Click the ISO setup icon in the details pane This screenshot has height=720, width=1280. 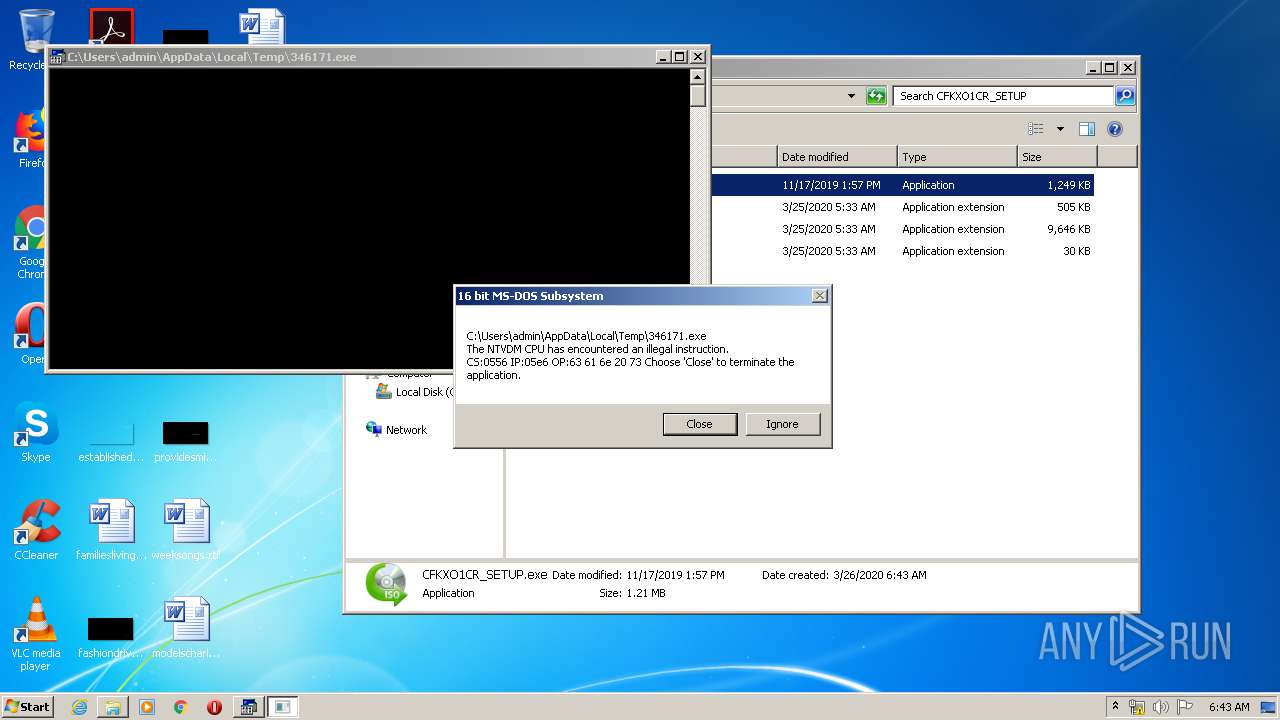(x=386, y=584)
